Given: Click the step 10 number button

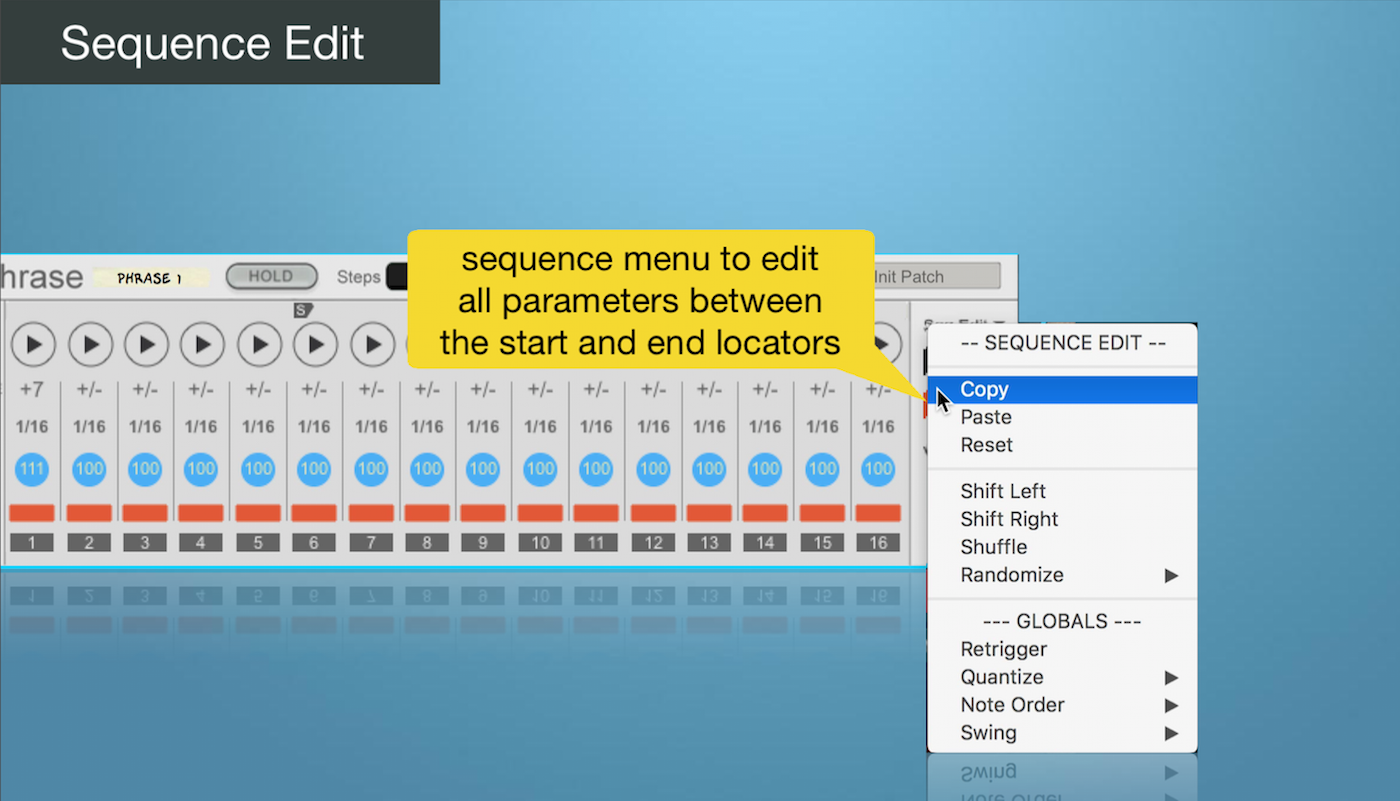Looking at the screenshot, I should tap(540, 542).
